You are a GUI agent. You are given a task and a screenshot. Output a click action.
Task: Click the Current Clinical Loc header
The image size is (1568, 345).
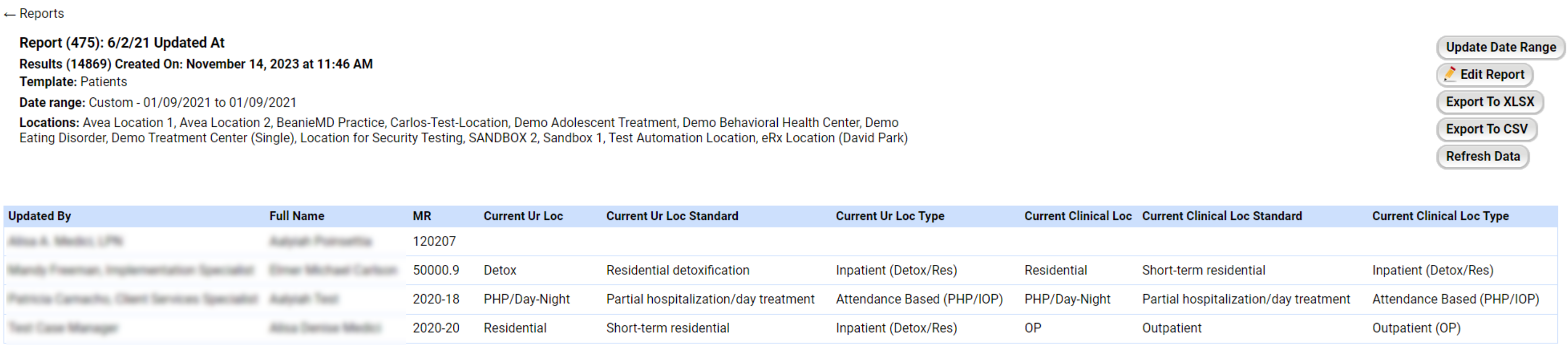[x=1078, y=216]
